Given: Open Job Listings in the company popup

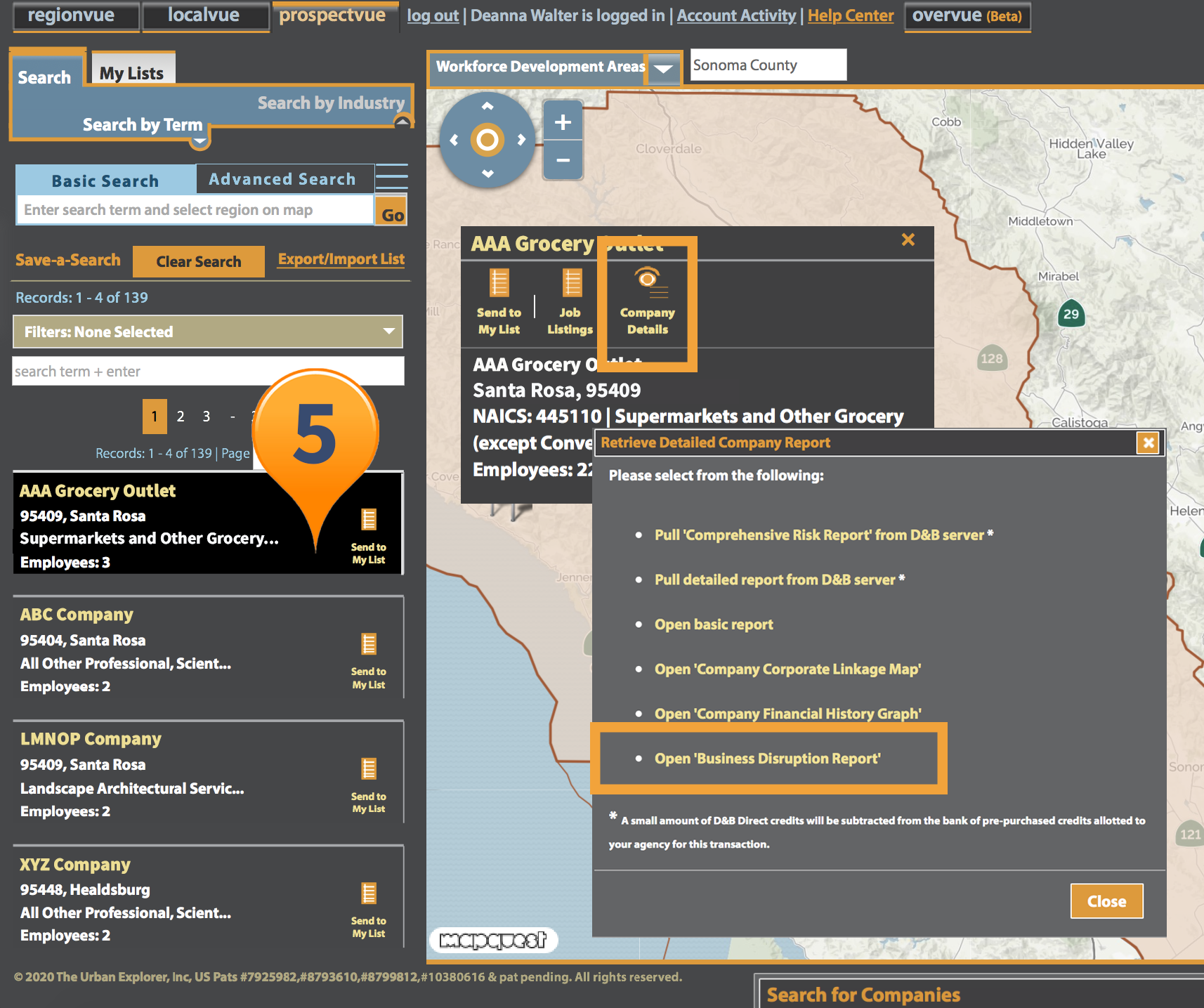Looking at the screenshot, I should [570, 301].
